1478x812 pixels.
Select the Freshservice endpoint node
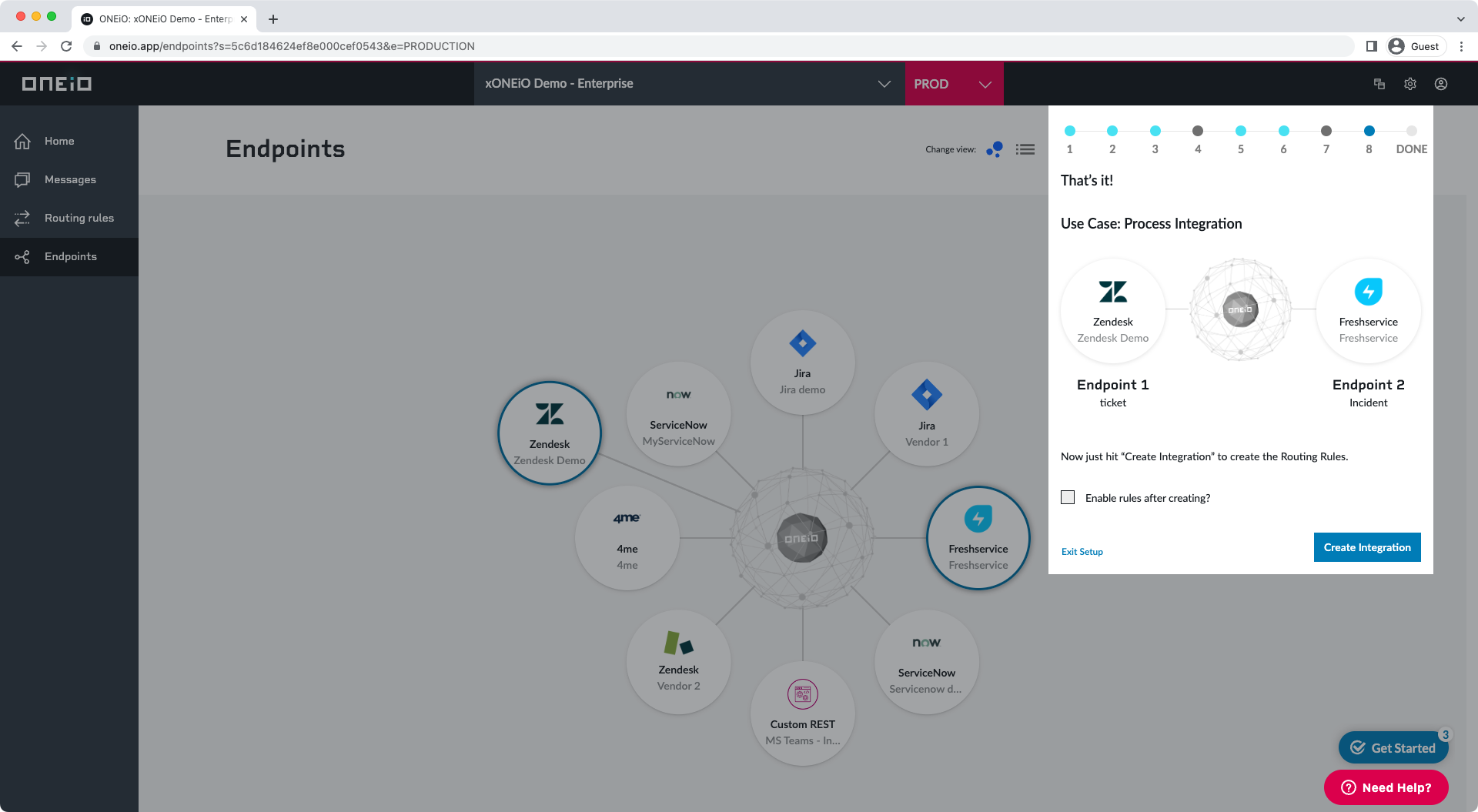tap(978, 537)
